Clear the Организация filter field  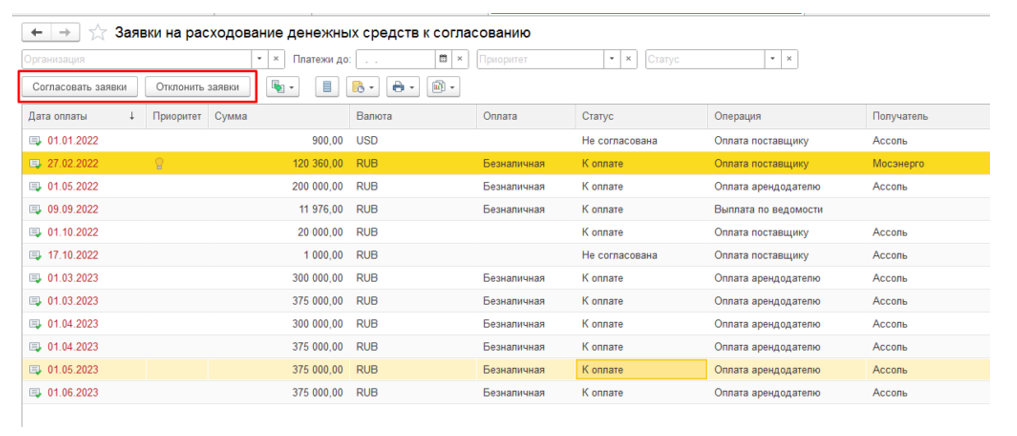point(276,59)
